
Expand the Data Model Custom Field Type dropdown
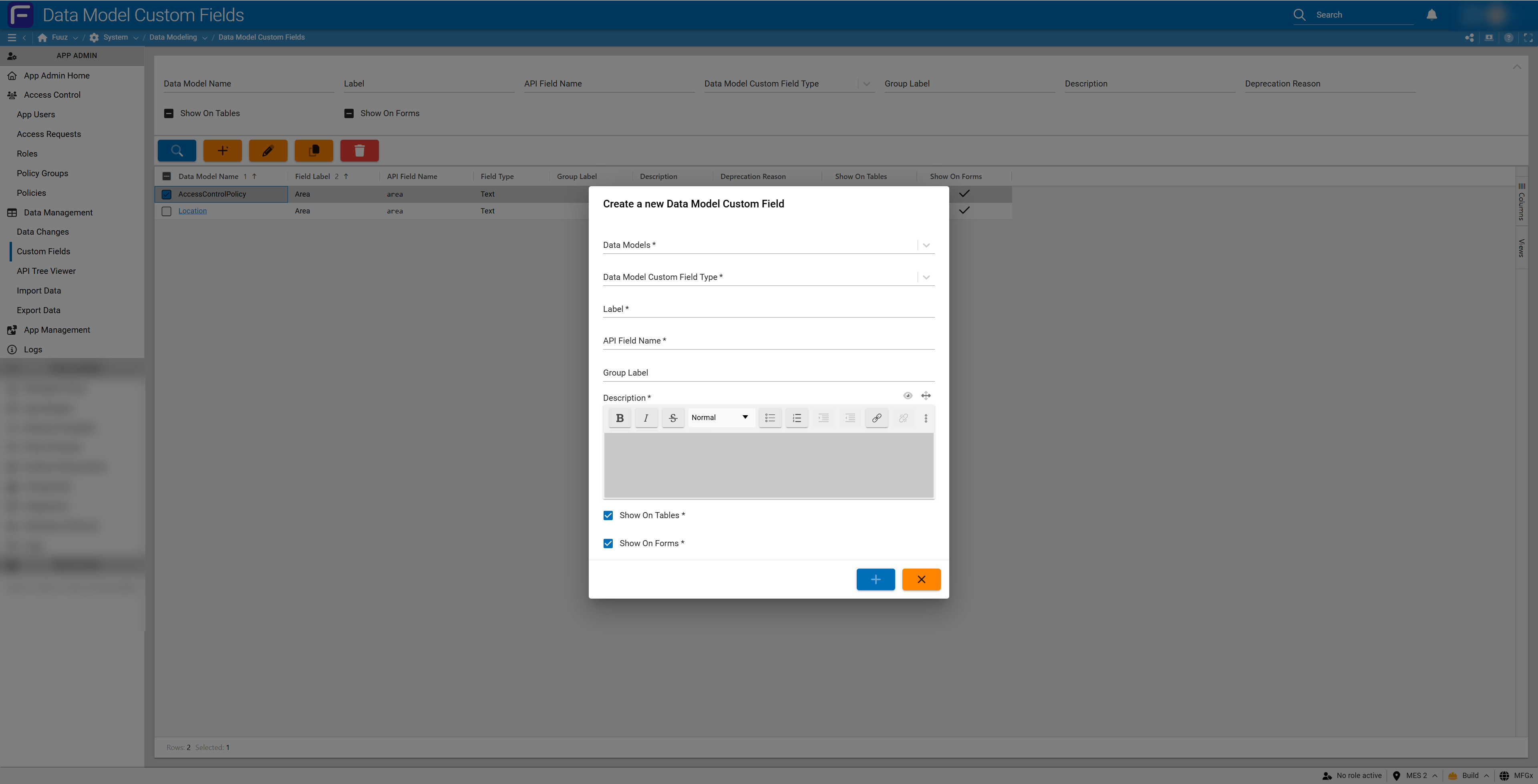tap(926, 276)
